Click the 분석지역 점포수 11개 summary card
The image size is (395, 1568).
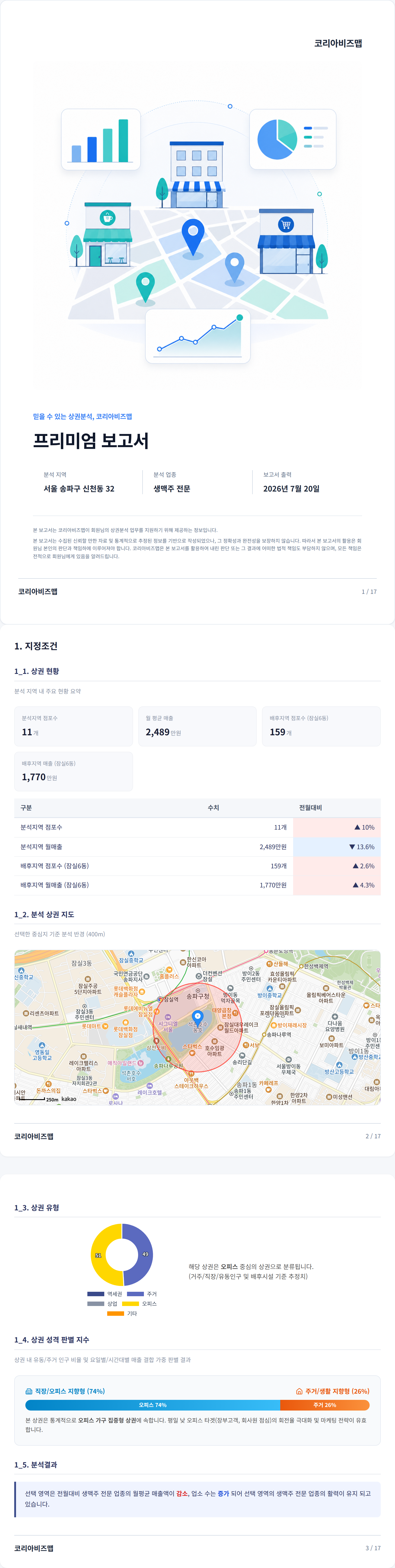point(74,726)
